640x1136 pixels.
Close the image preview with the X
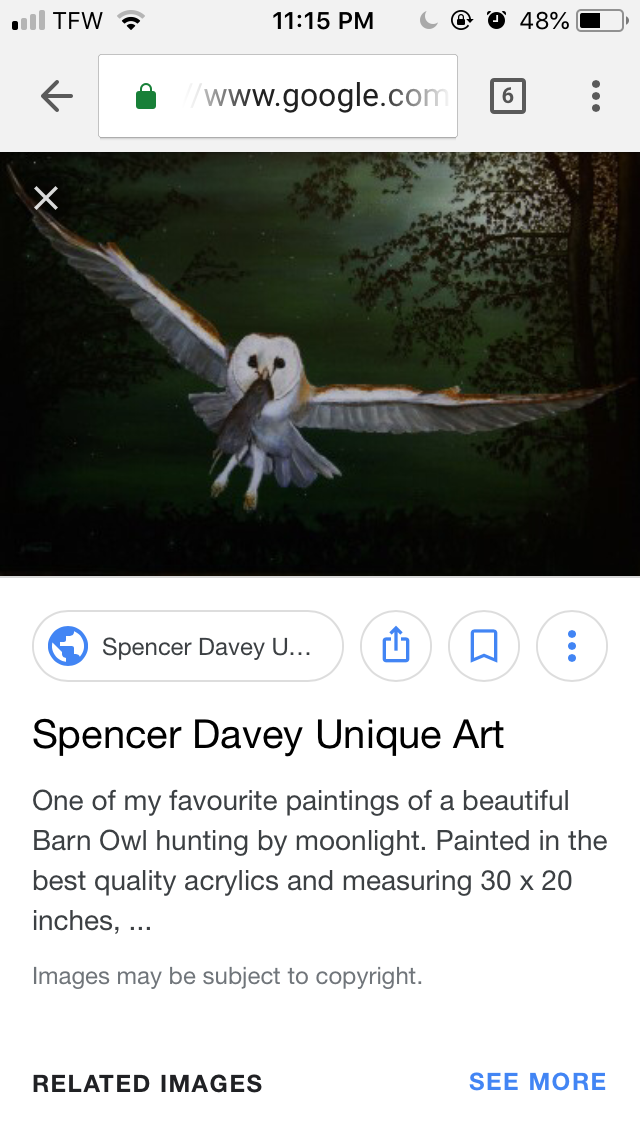tap(46, 198)
